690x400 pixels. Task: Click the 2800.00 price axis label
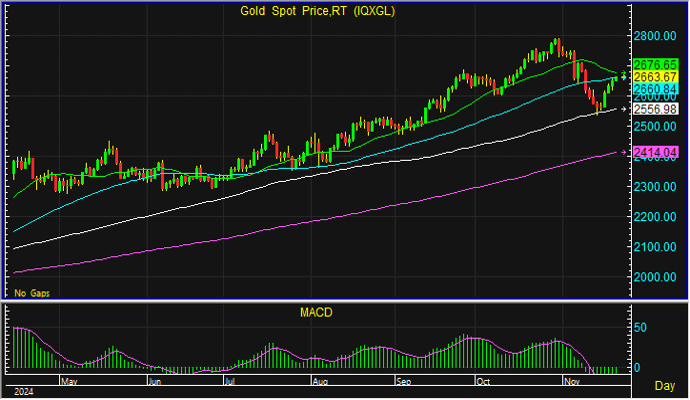click(656, 36)
